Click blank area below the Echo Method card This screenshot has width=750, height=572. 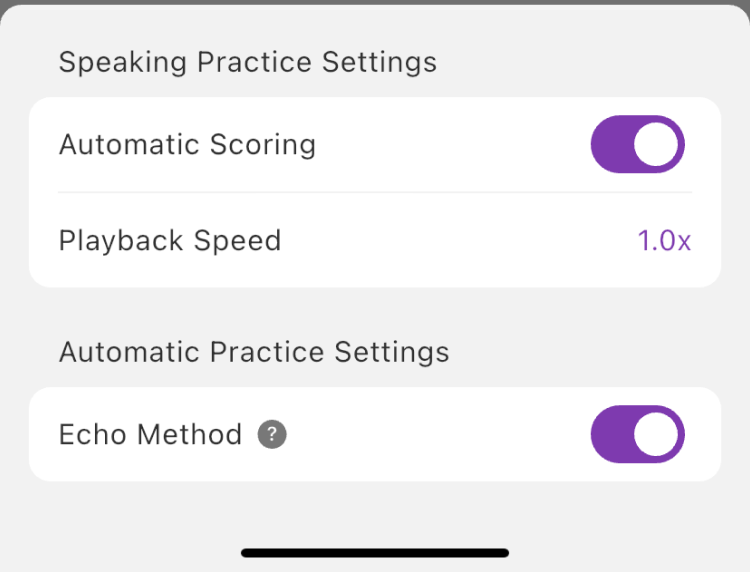pos(375,510)
